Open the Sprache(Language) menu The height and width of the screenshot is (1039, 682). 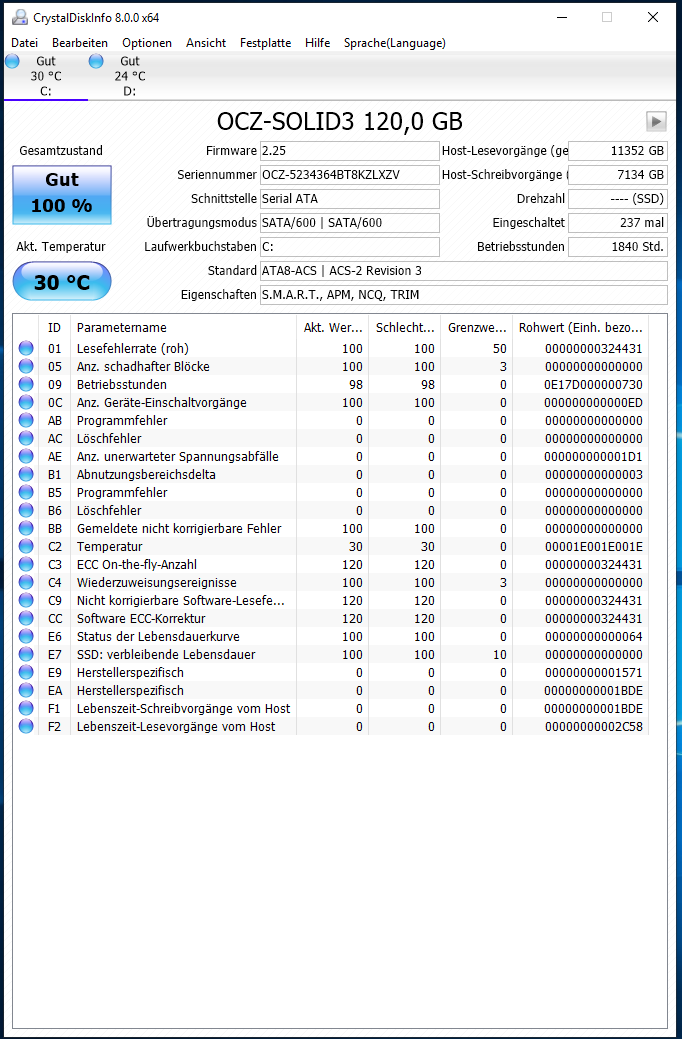(394, 42)
